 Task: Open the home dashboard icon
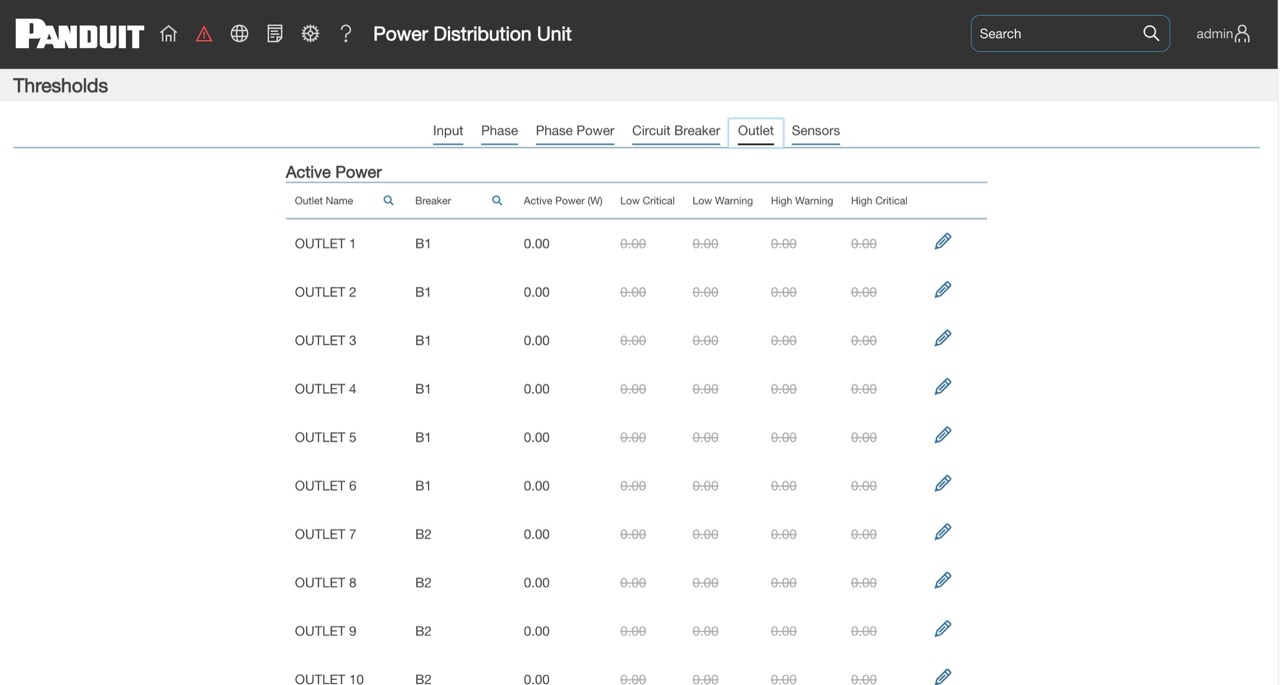[168, 33]
